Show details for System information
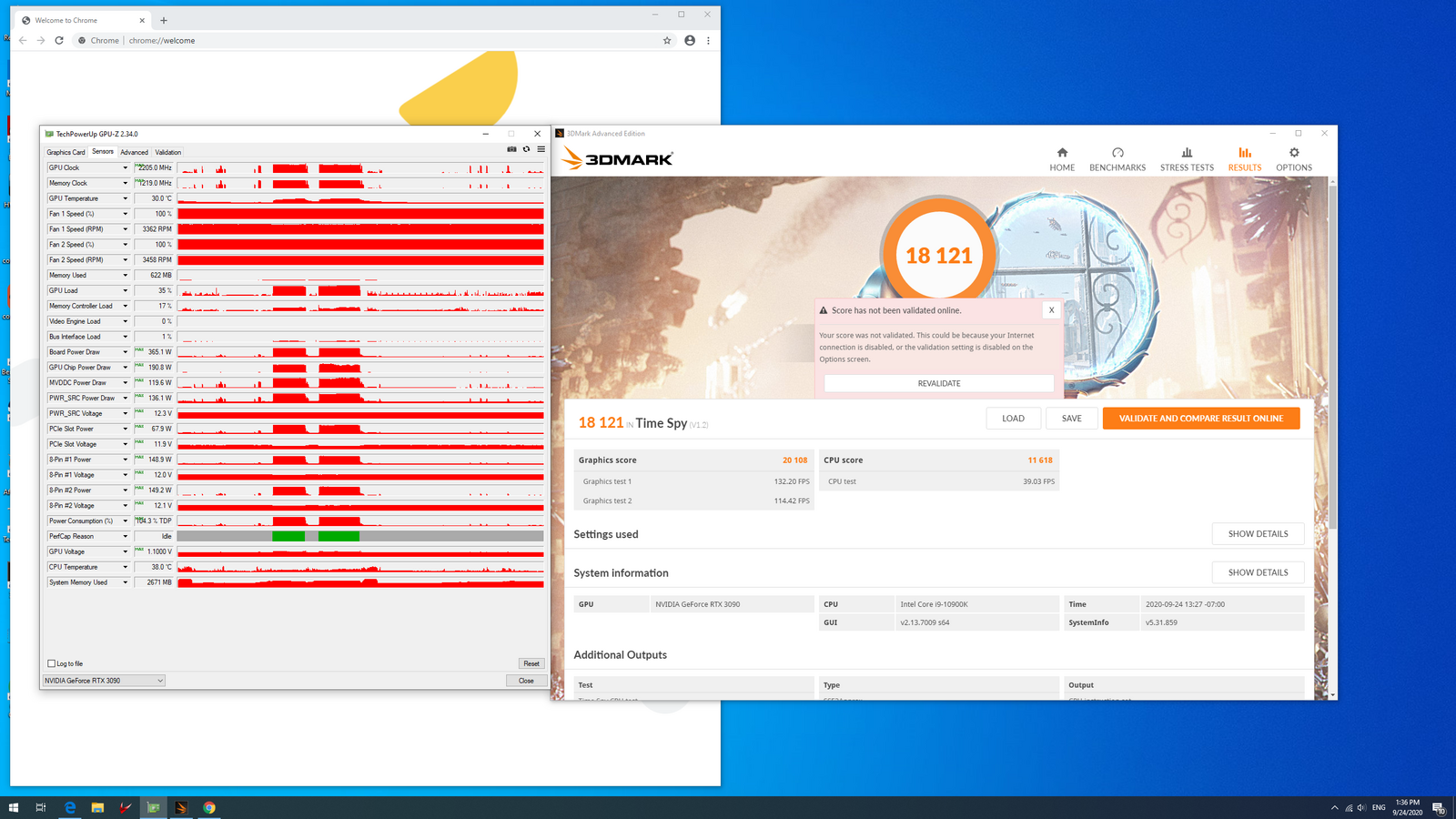Viewport: 1456px width, 819px height. tap(1258, 572)
